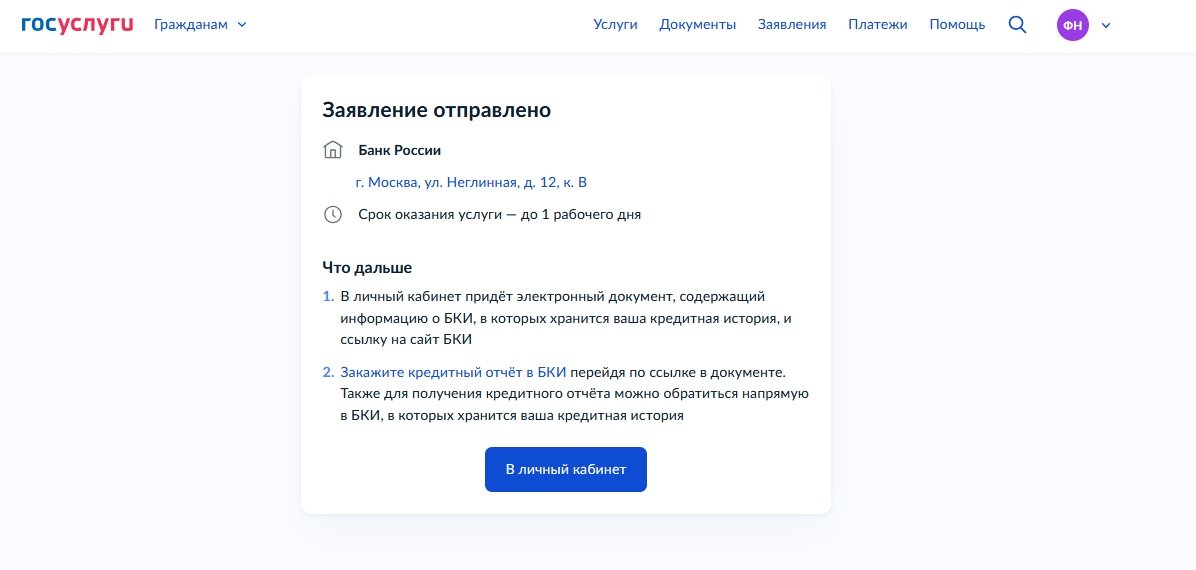1196x570 pixels.
Task: Expand the profile chevron beside the avatar
Action: pyautogui.click(x=1106, y=26)
